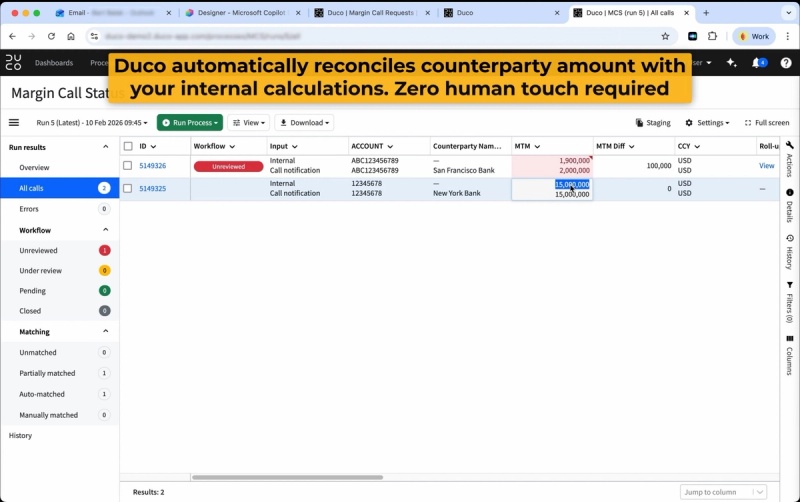Open the Chrome three-dot menu
Screen dimensions: 800x502
click(788, 36)
